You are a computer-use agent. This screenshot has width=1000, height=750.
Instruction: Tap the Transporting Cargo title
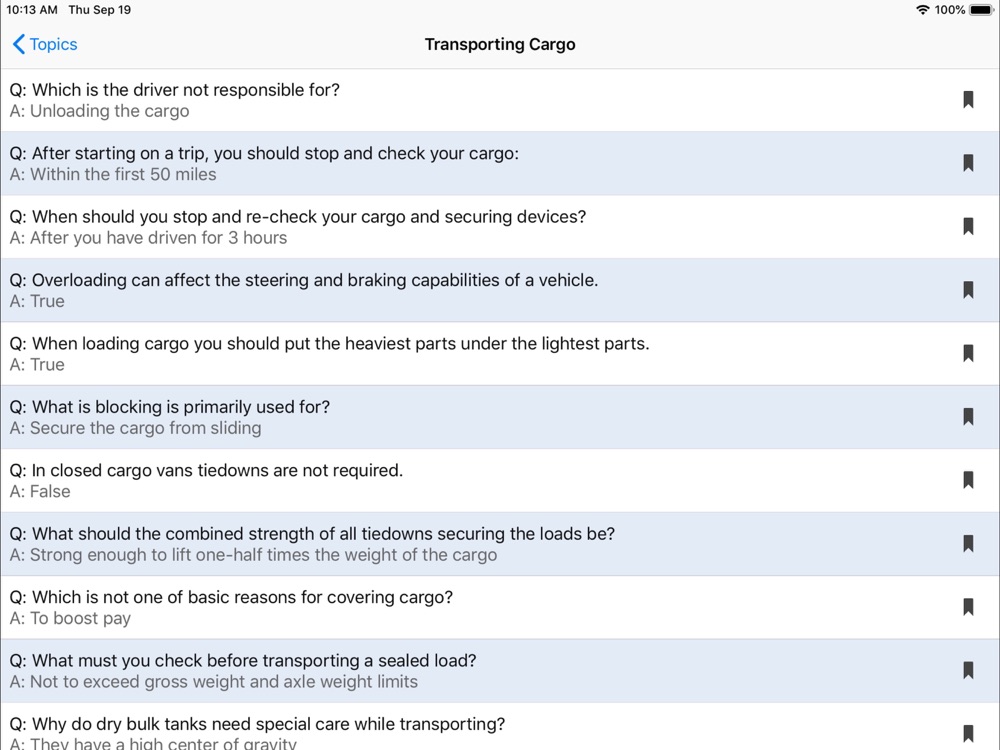click(x=500, y=44)
